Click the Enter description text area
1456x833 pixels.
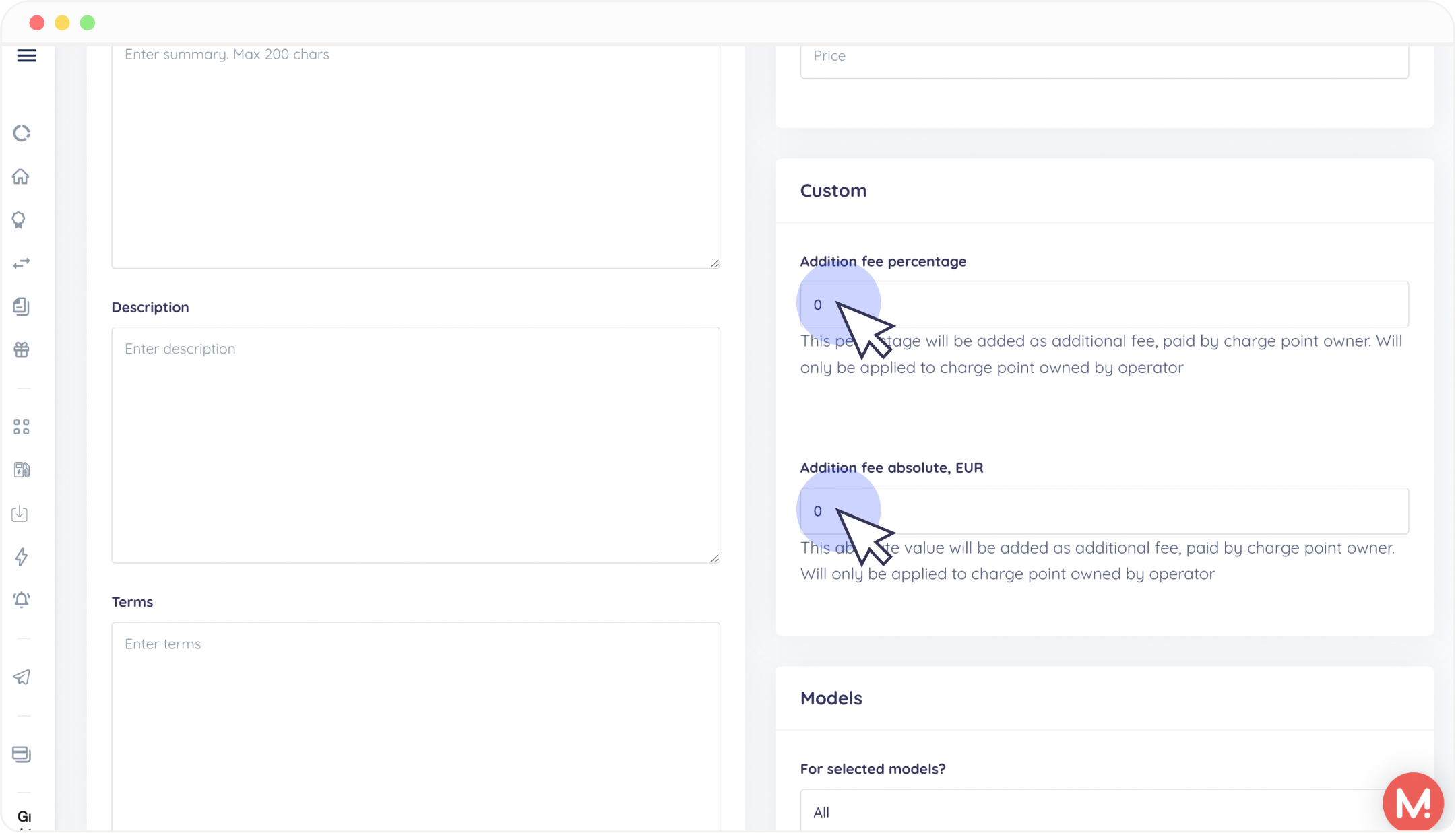click(x=416, y=445)
